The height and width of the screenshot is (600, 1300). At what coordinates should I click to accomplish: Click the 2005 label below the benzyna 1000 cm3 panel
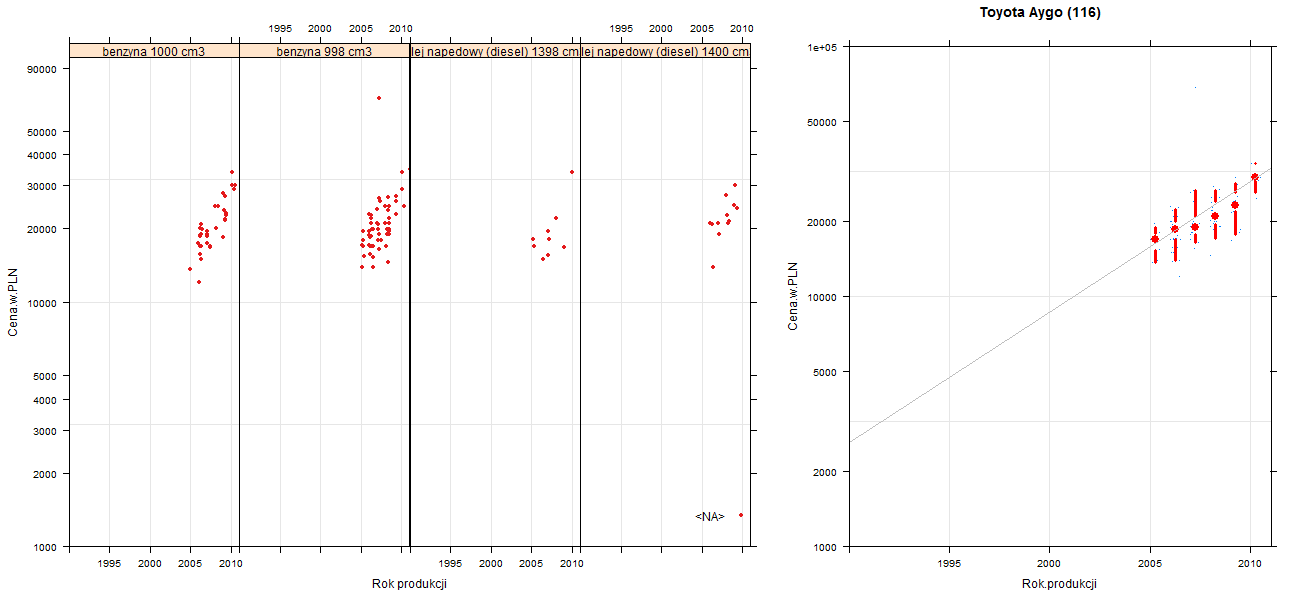tap(191, 564)
